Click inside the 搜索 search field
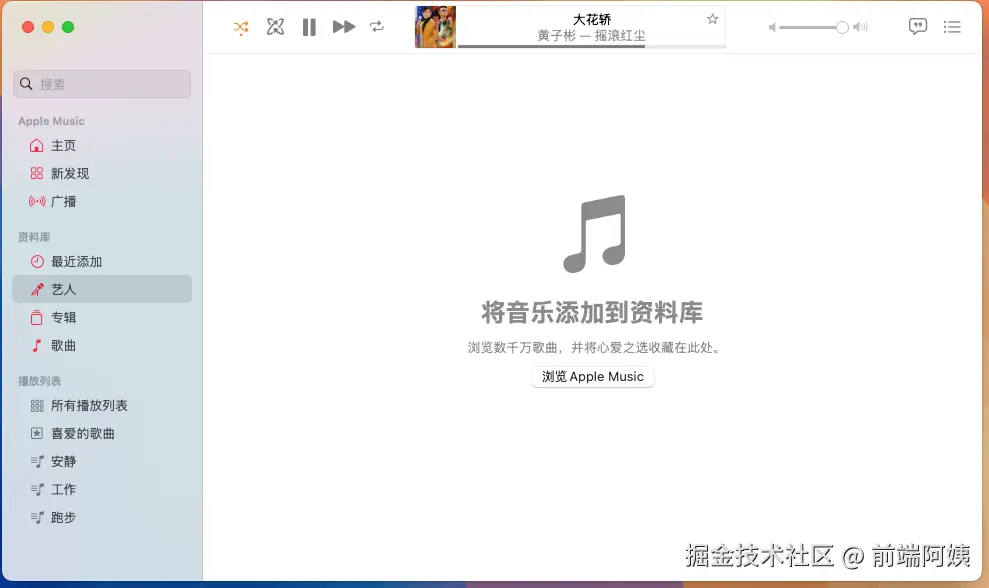 coord(101,84)
